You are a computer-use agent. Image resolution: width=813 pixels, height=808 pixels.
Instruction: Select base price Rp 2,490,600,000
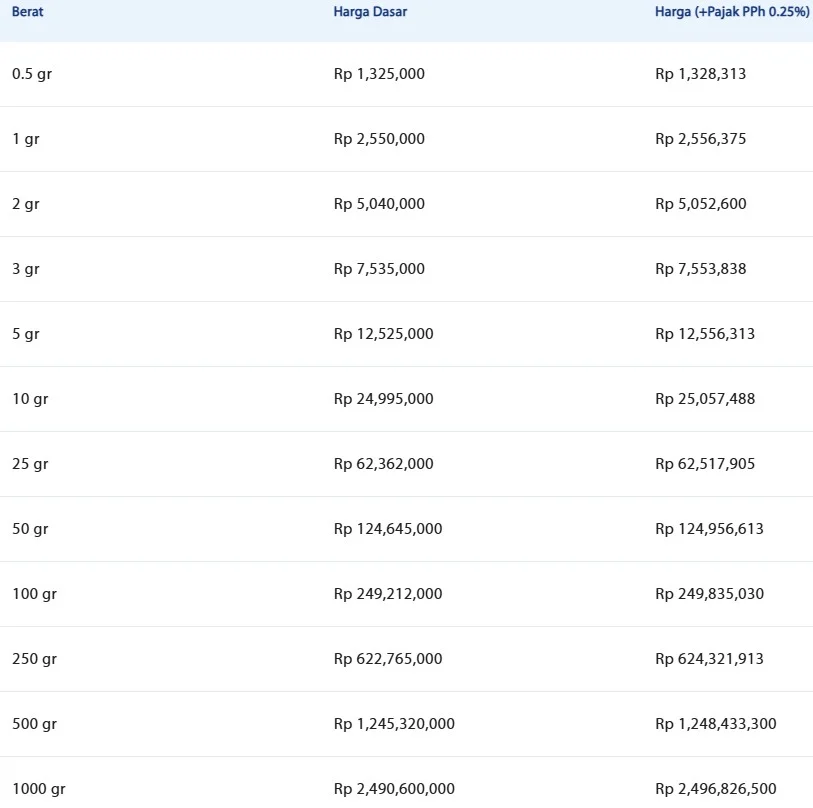click(x=394, y=789)
